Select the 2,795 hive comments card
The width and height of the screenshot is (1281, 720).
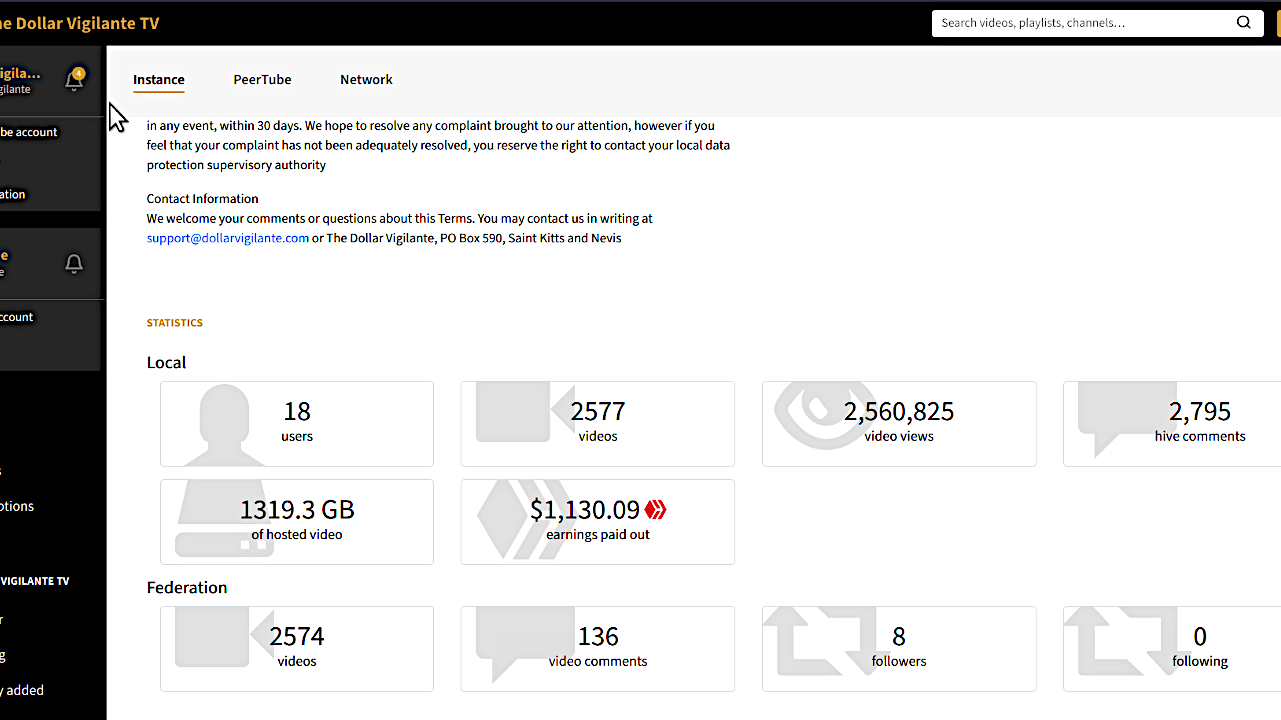pyautogui.click(x=1172, y=423)
